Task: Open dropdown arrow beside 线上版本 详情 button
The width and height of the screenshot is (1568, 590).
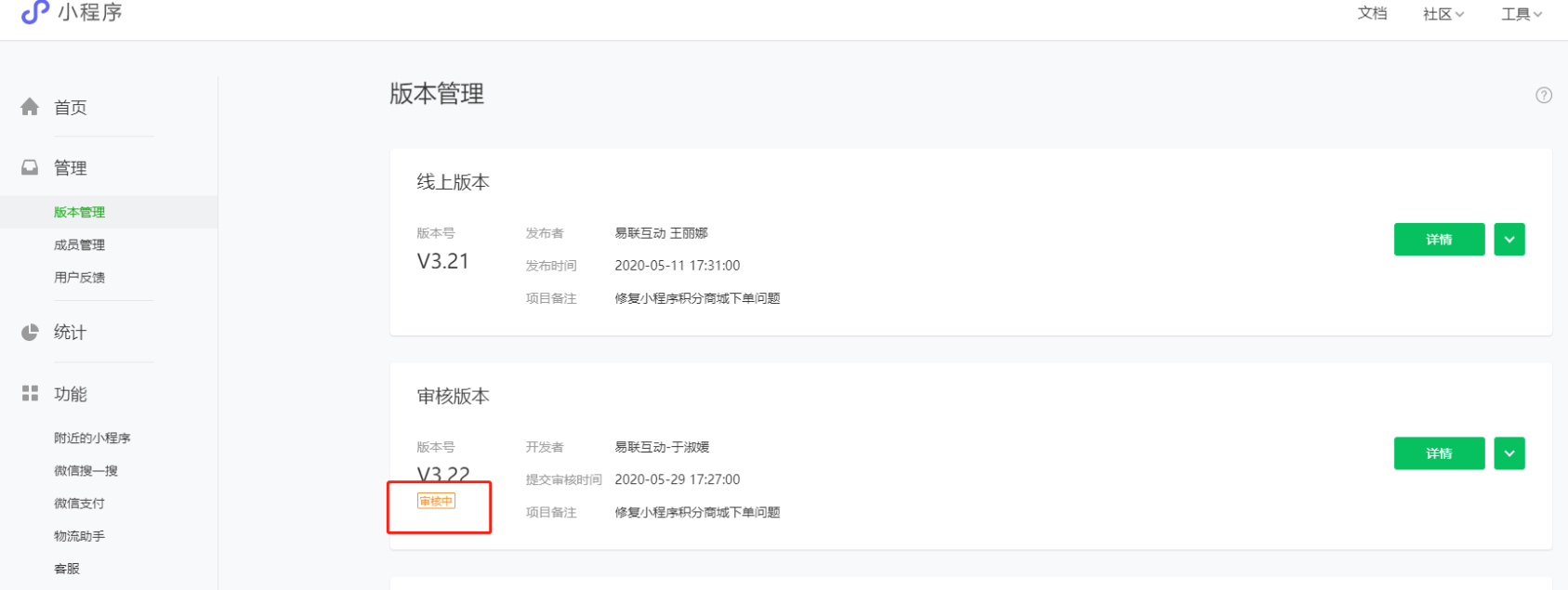Action: click(1509, 240)
